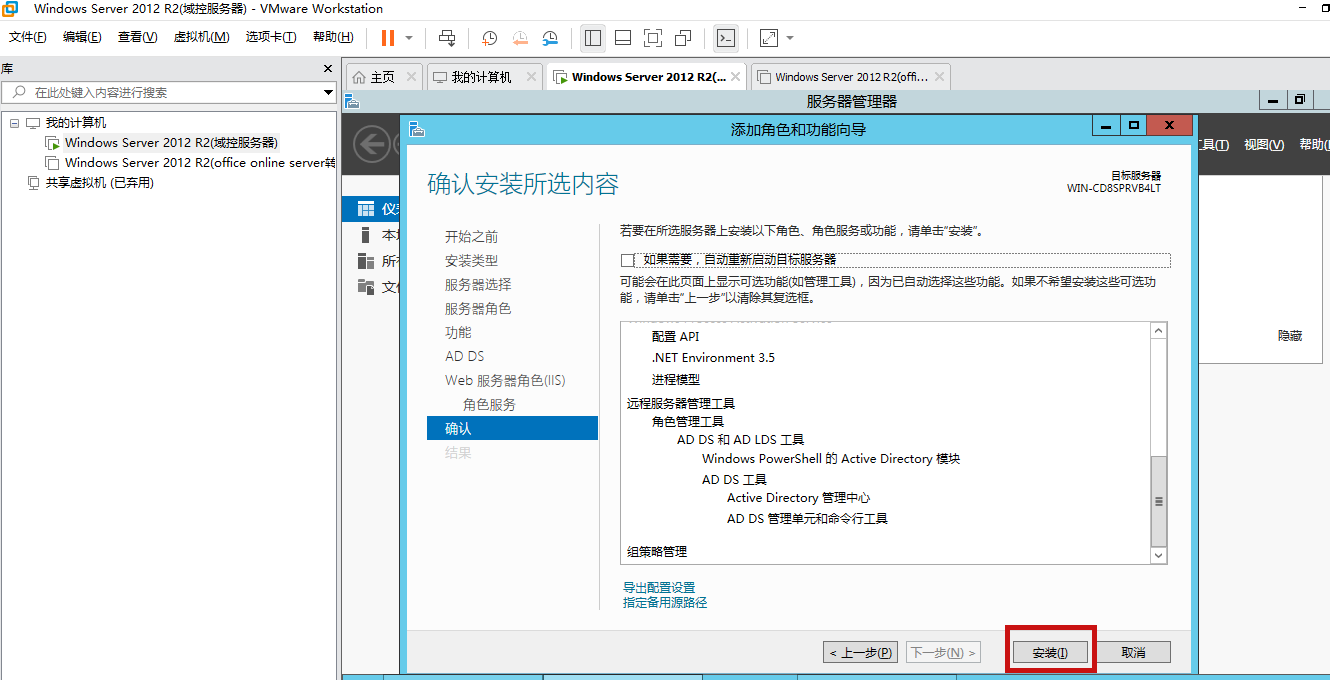Viewport: 1330px width, 680px height.
Task: Open the 导出配置设置 link
Action: coord(659,587)
